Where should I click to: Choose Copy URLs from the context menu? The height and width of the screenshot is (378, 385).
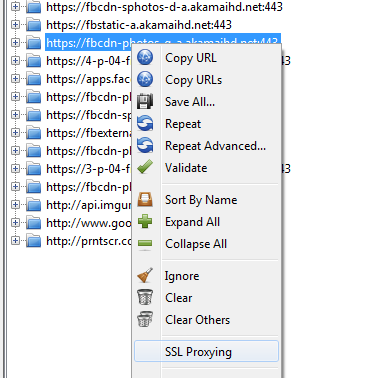coord(193,80)
